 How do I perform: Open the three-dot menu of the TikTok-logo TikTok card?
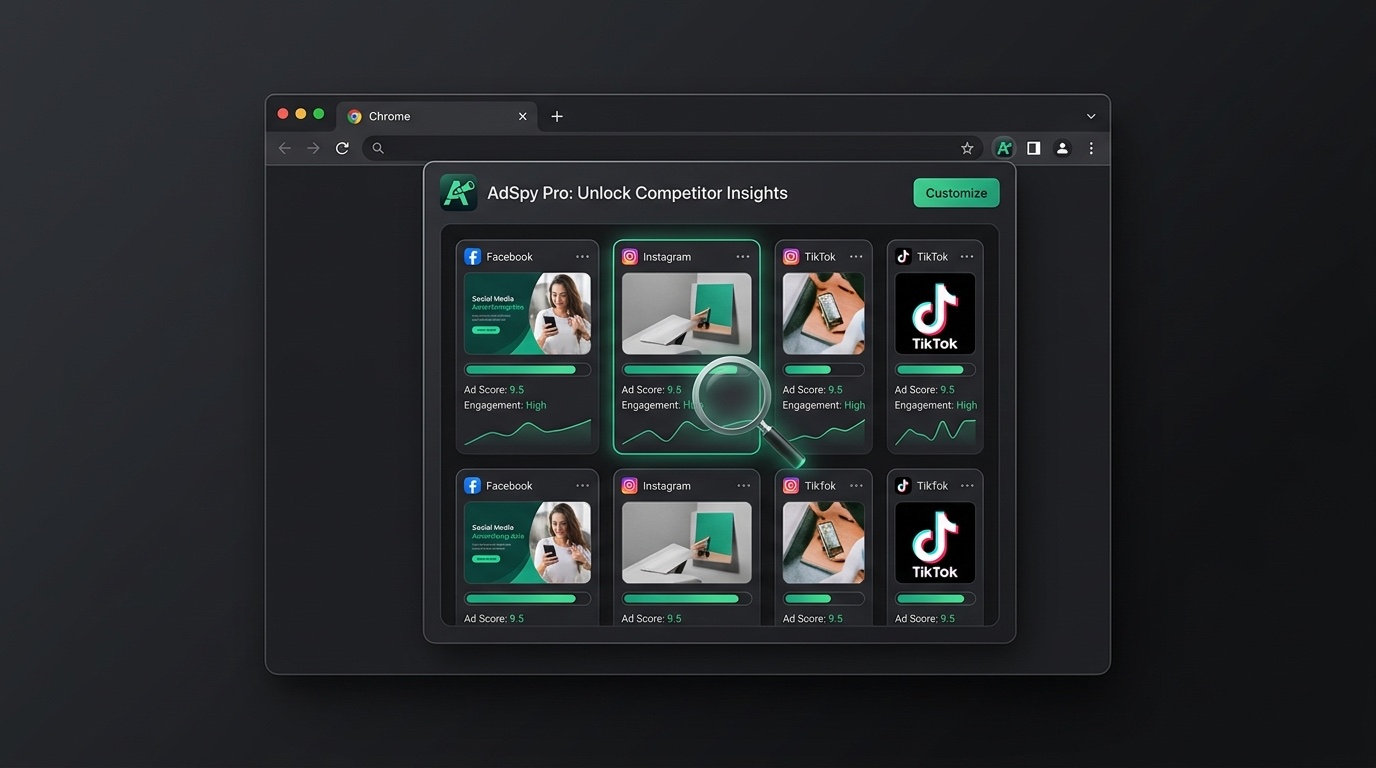(967, 257)
